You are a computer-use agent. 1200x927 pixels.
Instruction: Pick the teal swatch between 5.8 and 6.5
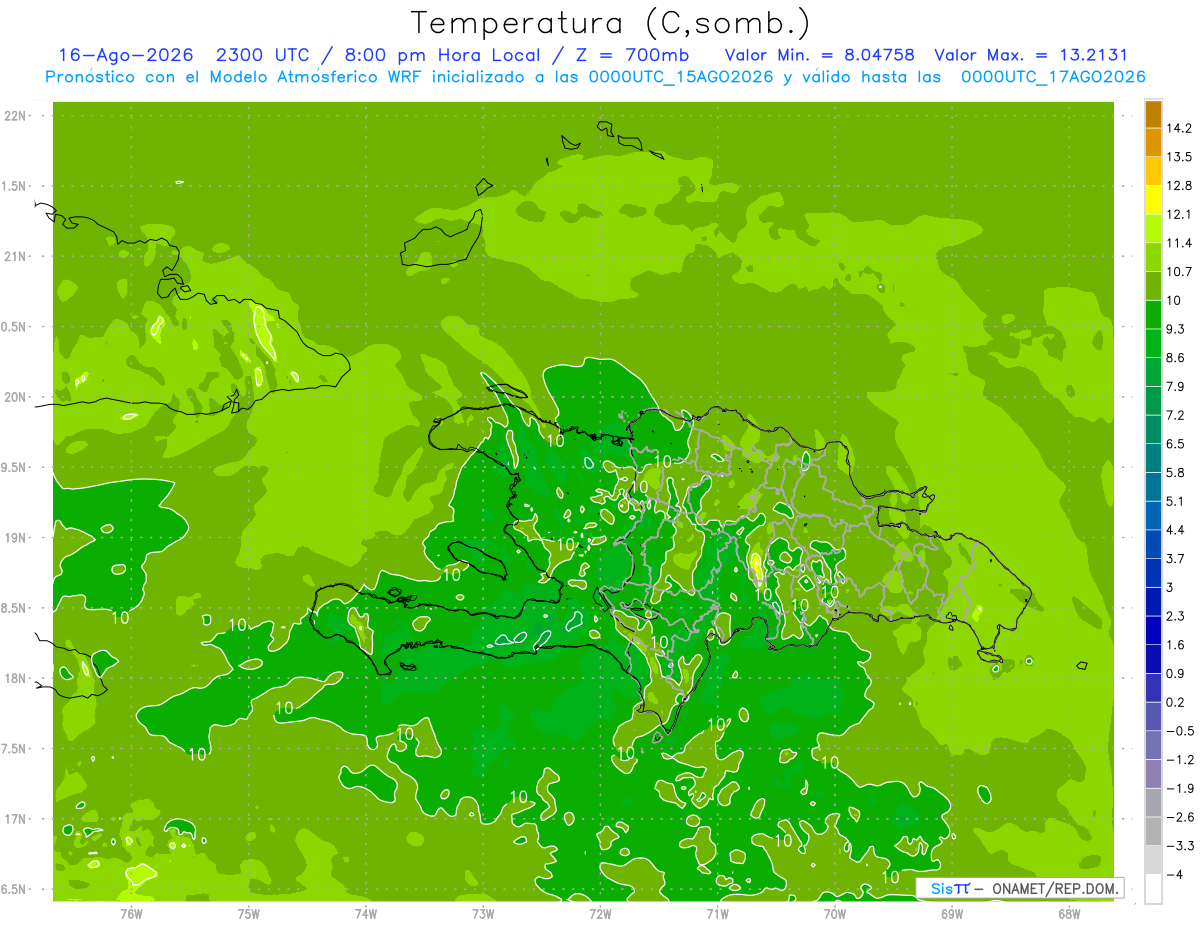pos(1154,458)
